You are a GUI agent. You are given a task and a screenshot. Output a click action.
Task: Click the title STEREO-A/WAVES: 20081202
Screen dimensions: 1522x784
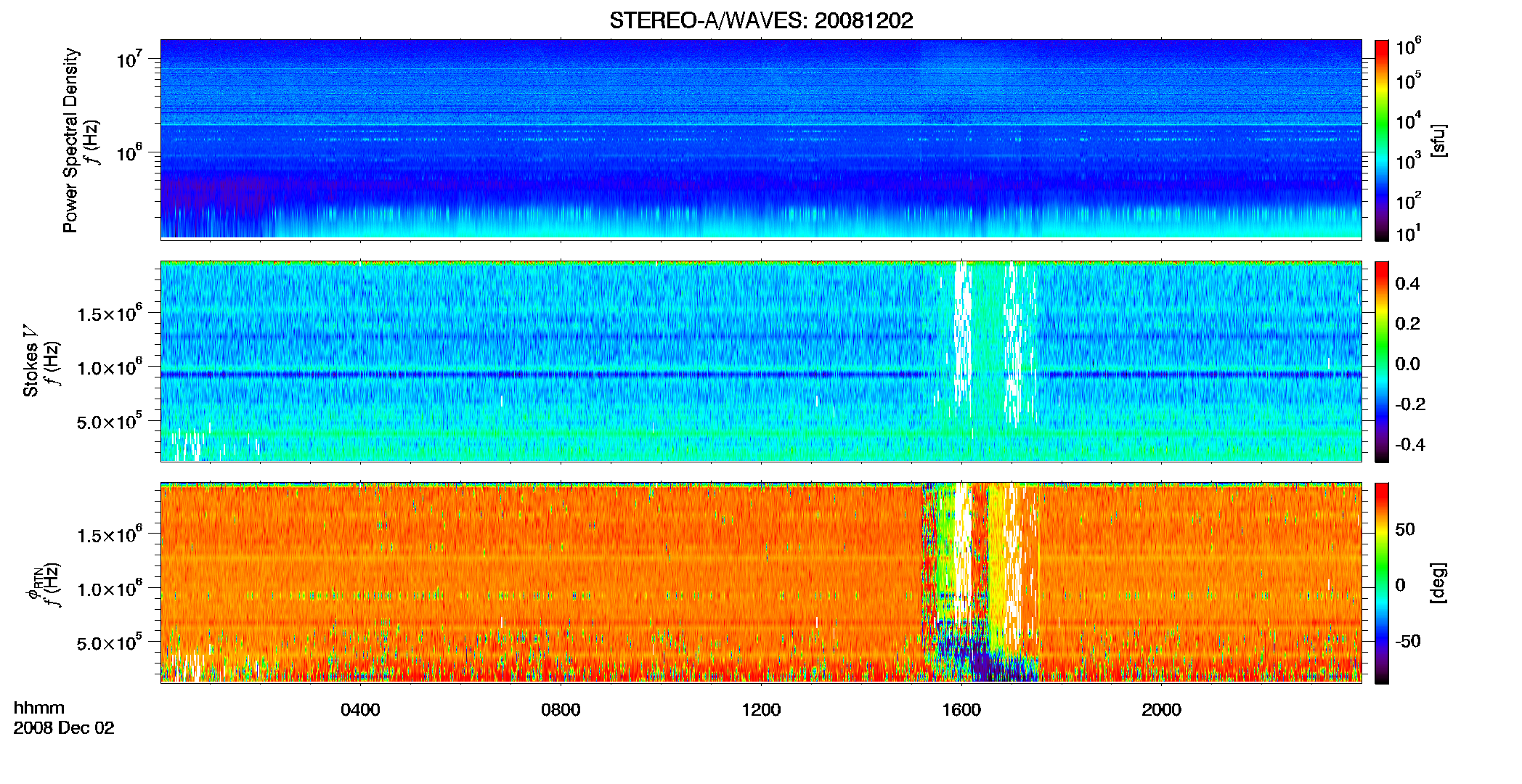point(761,20)
